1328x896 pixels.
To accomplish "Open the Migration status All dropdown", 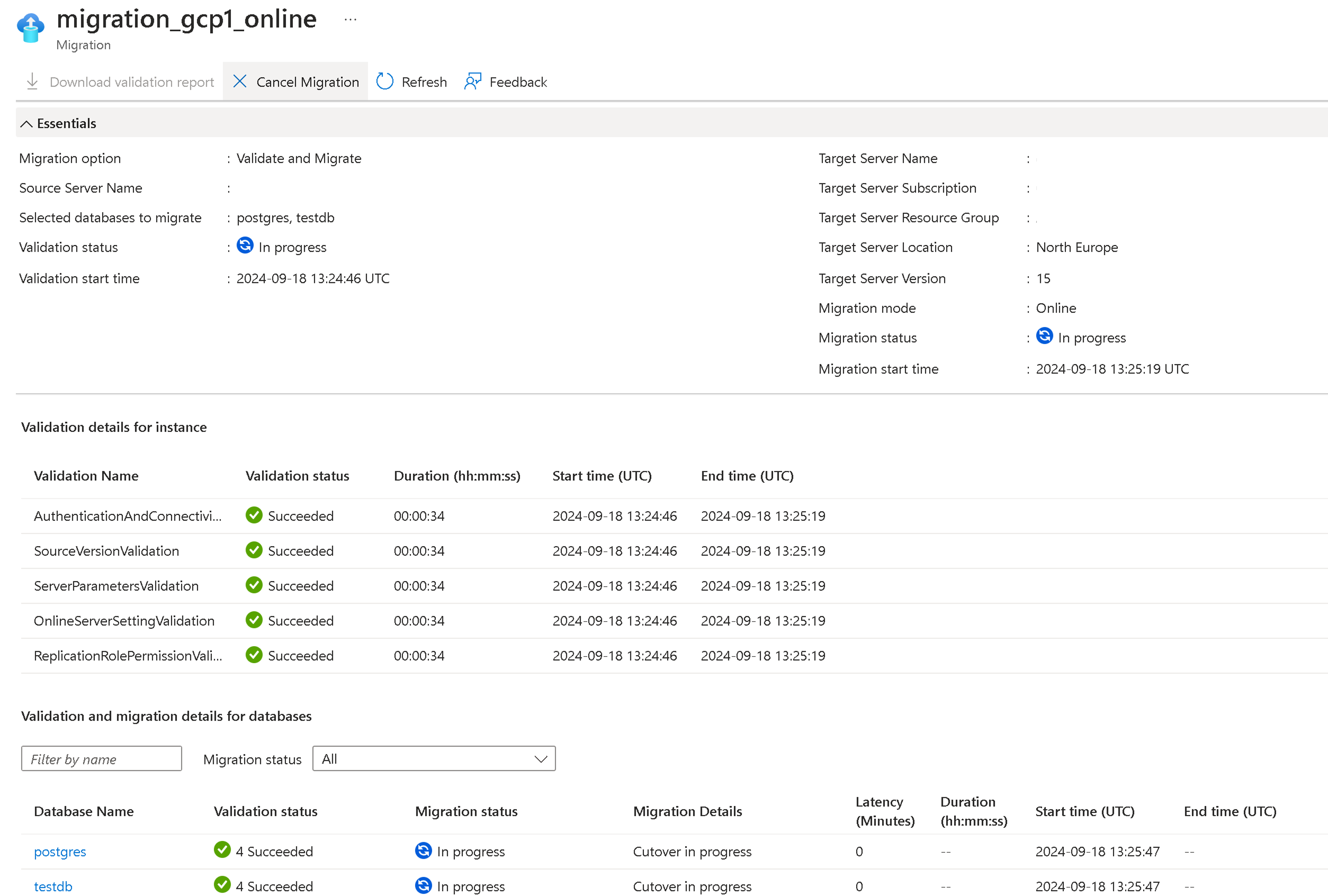I will (x=433, y=759).
